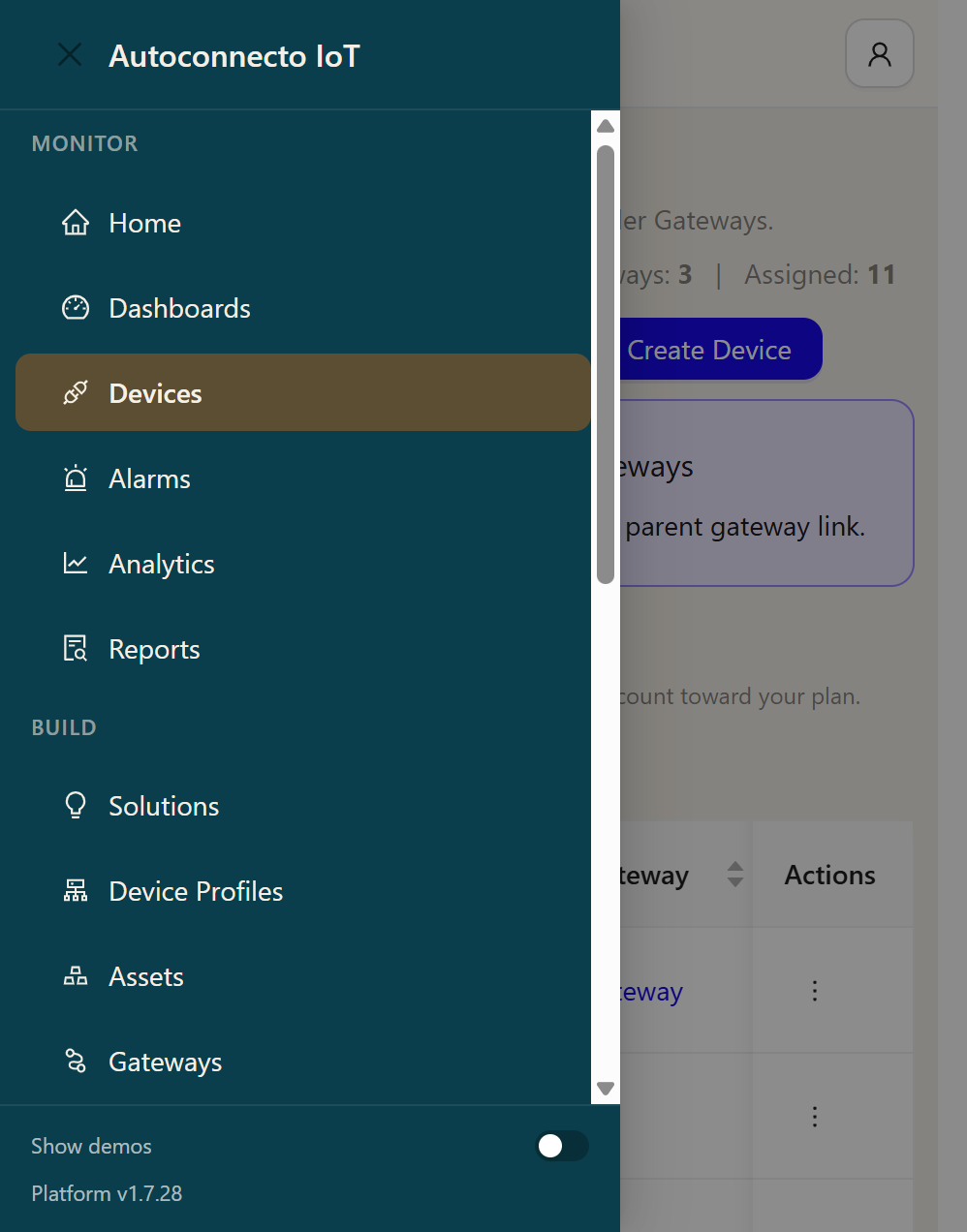Click the Alarms siren icon
Screen dimensions: 967x1232
coord(76,478)
